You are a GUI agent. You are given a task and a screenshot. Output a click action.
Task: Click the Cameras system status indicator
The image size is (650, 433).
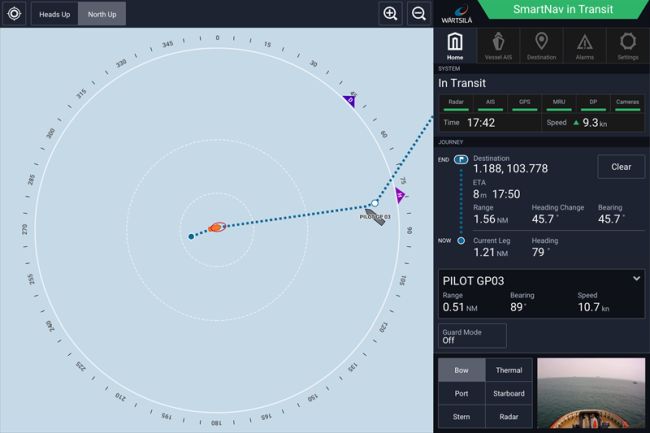[627, 104]
